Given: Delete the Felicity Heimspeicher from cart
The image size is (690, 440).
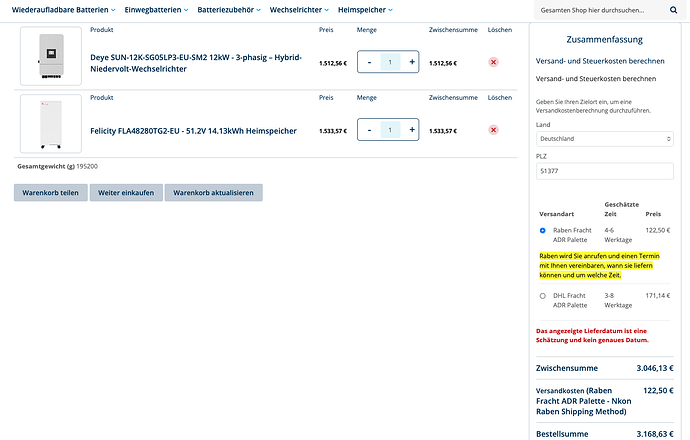Looking at the screenshot, I should [x=493, y=130].
